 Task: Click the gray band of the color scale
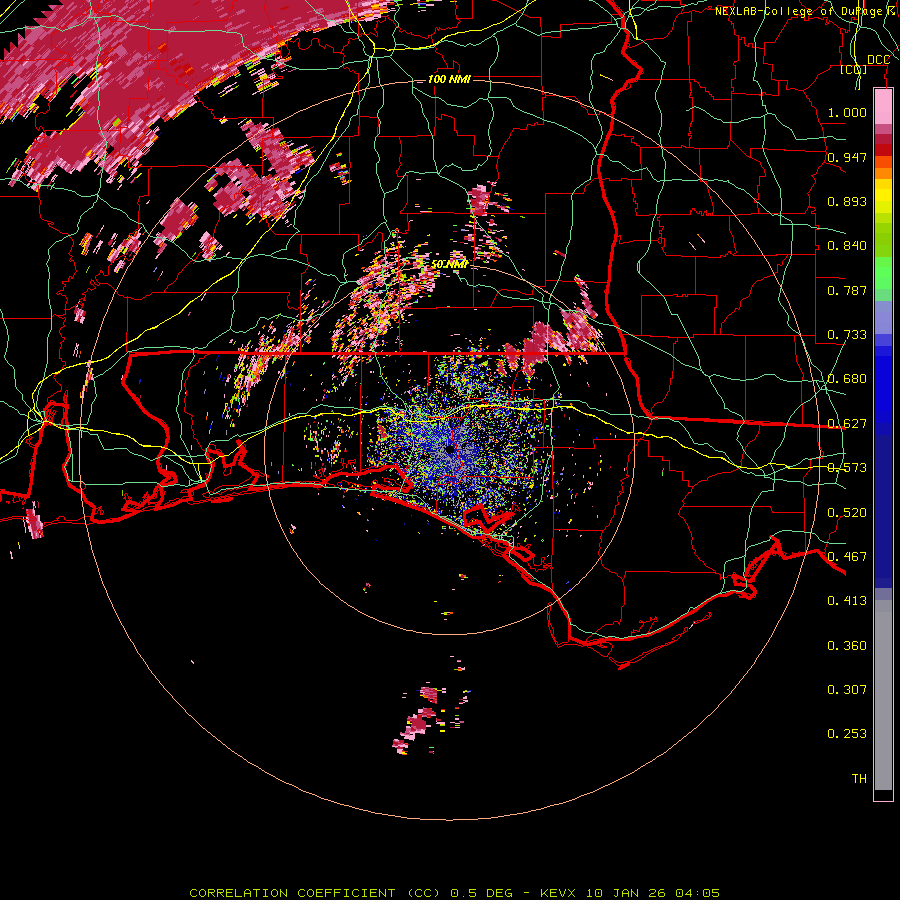[883, 695]
